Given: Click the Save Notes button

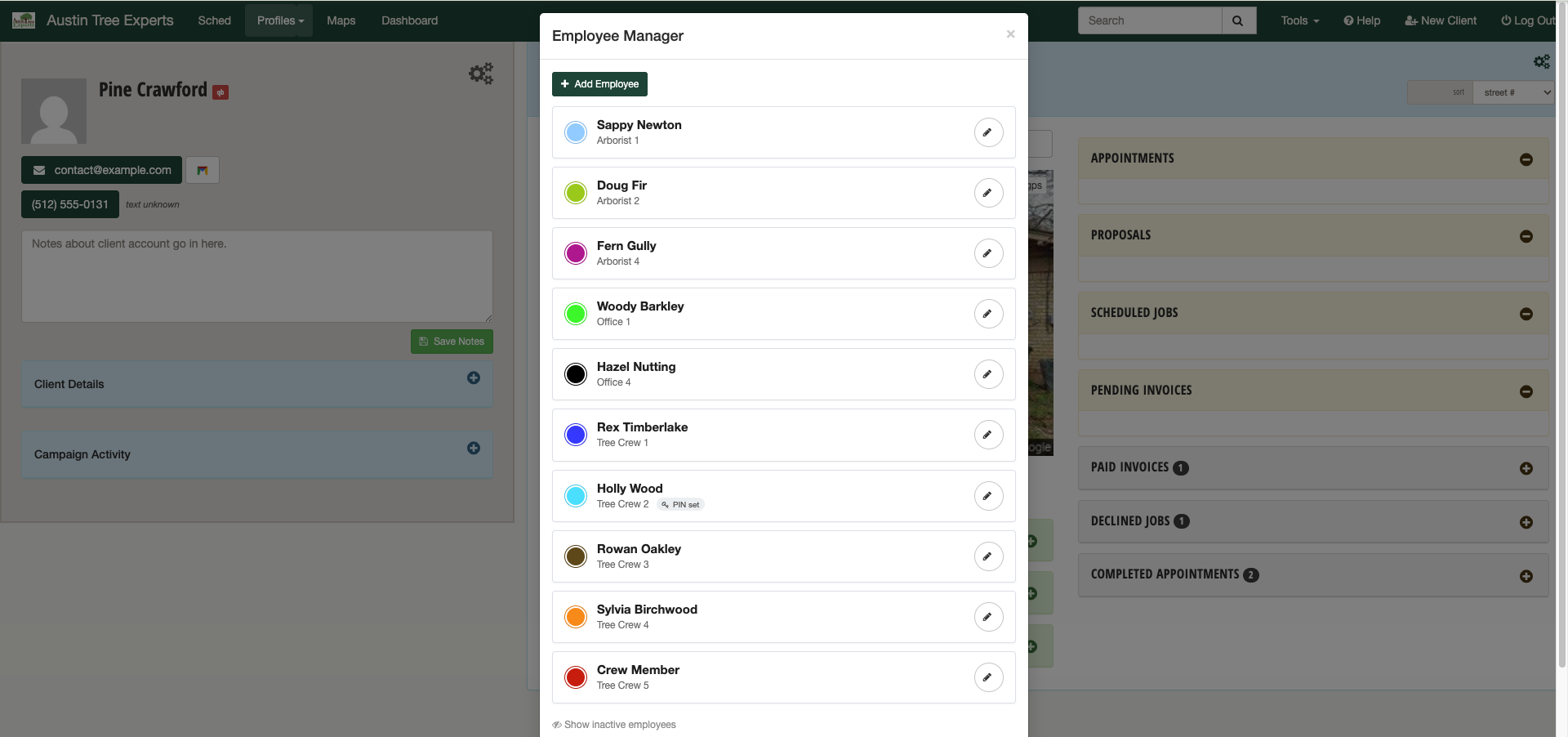Looking at the screenshot, I should (x=452, y=342).
